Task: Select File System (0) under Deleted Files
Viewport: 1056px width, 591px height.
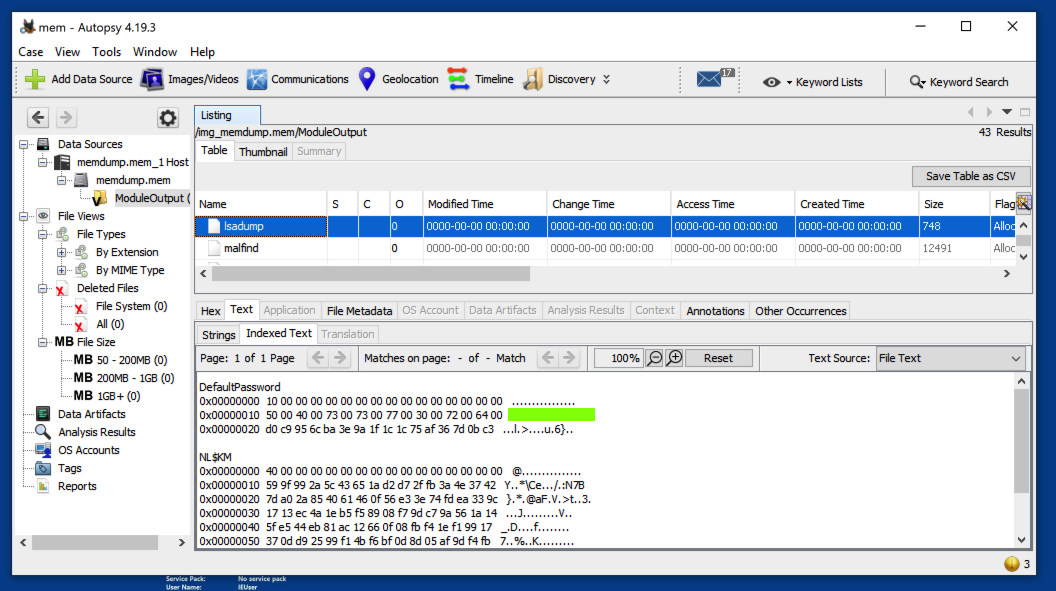Action: [131, 306]
